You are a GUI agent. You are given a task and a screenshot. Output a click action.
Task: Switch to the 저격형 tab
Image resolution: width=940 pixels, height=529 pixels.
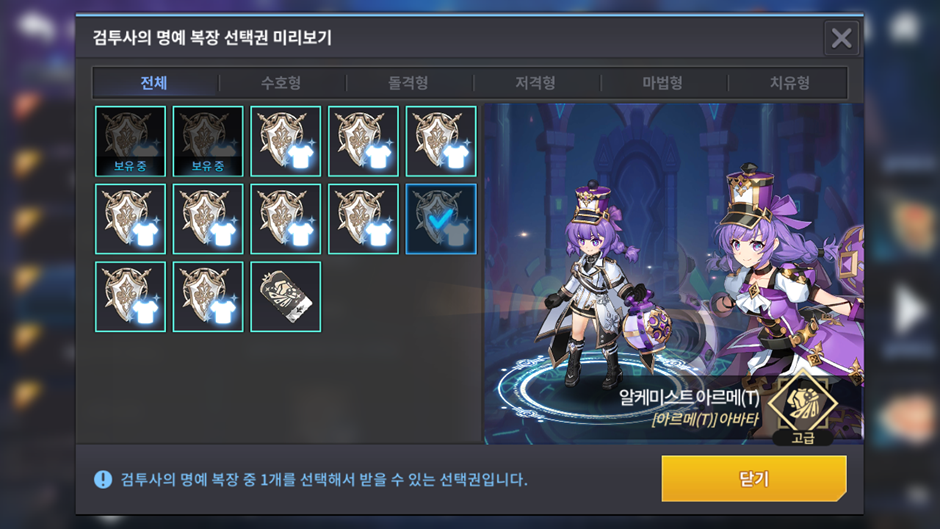[x=535, y=83]
